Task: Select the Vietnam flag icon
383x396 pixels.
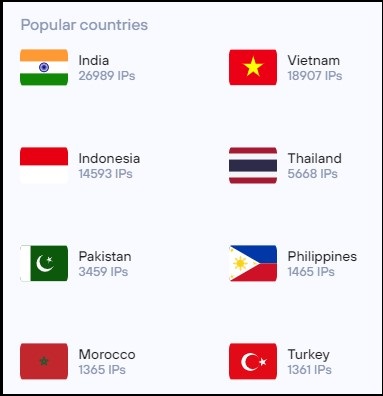Action: coord(253,67)
